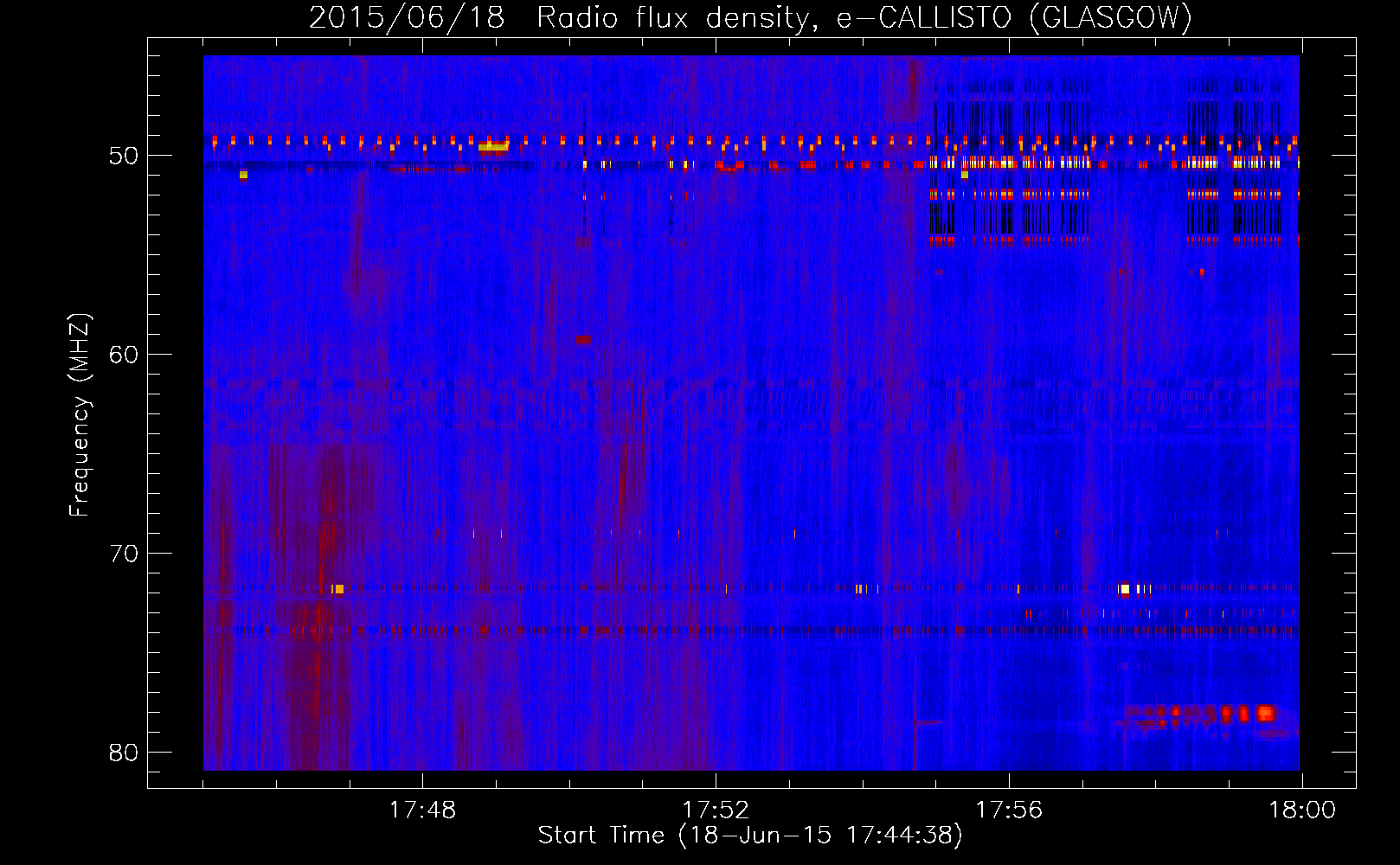Viewport: 1400px width, 865px height.
Task: Click the 'Start Time (18-Jun-15 17:44:38)' label
Action: pos(750,836)
